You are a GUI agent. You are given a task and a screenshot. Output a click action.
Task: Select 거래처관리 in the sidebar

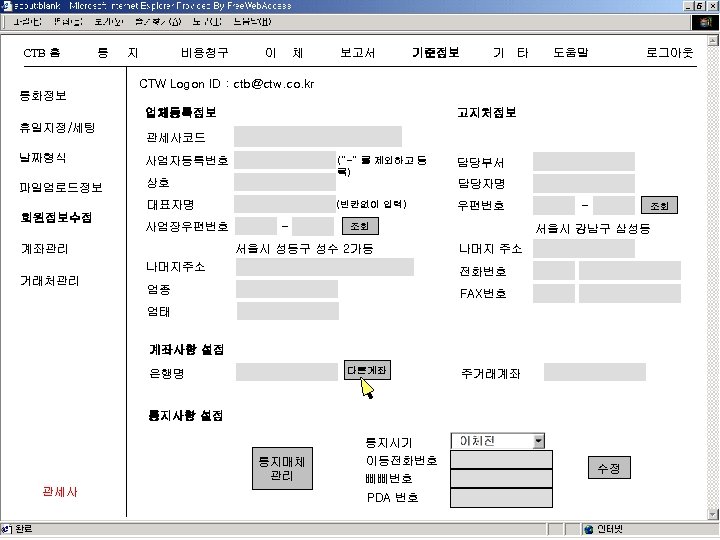[50, 281]
